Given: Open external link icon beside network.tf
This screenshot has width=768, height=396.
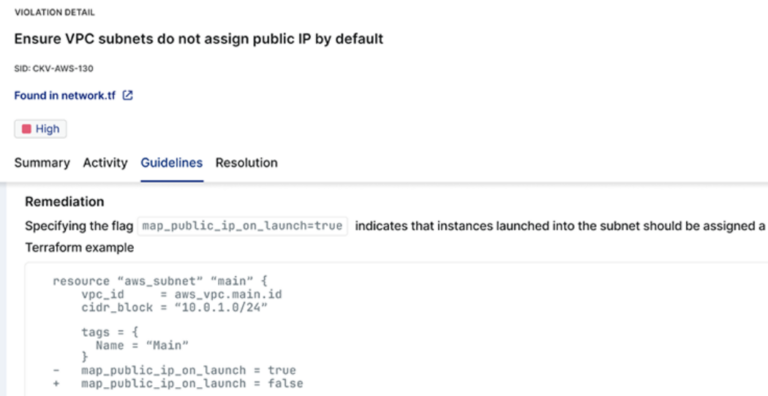Looking at the screenshot, I should pyautogui.click(x=127, y=96).
